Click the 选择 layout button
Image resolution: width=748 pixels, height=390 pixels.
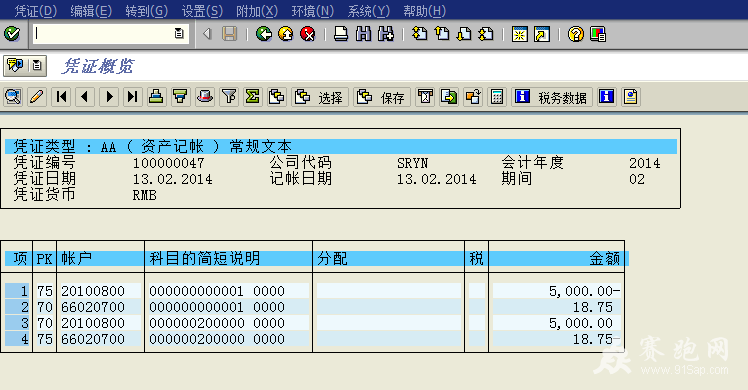[320, 97]
